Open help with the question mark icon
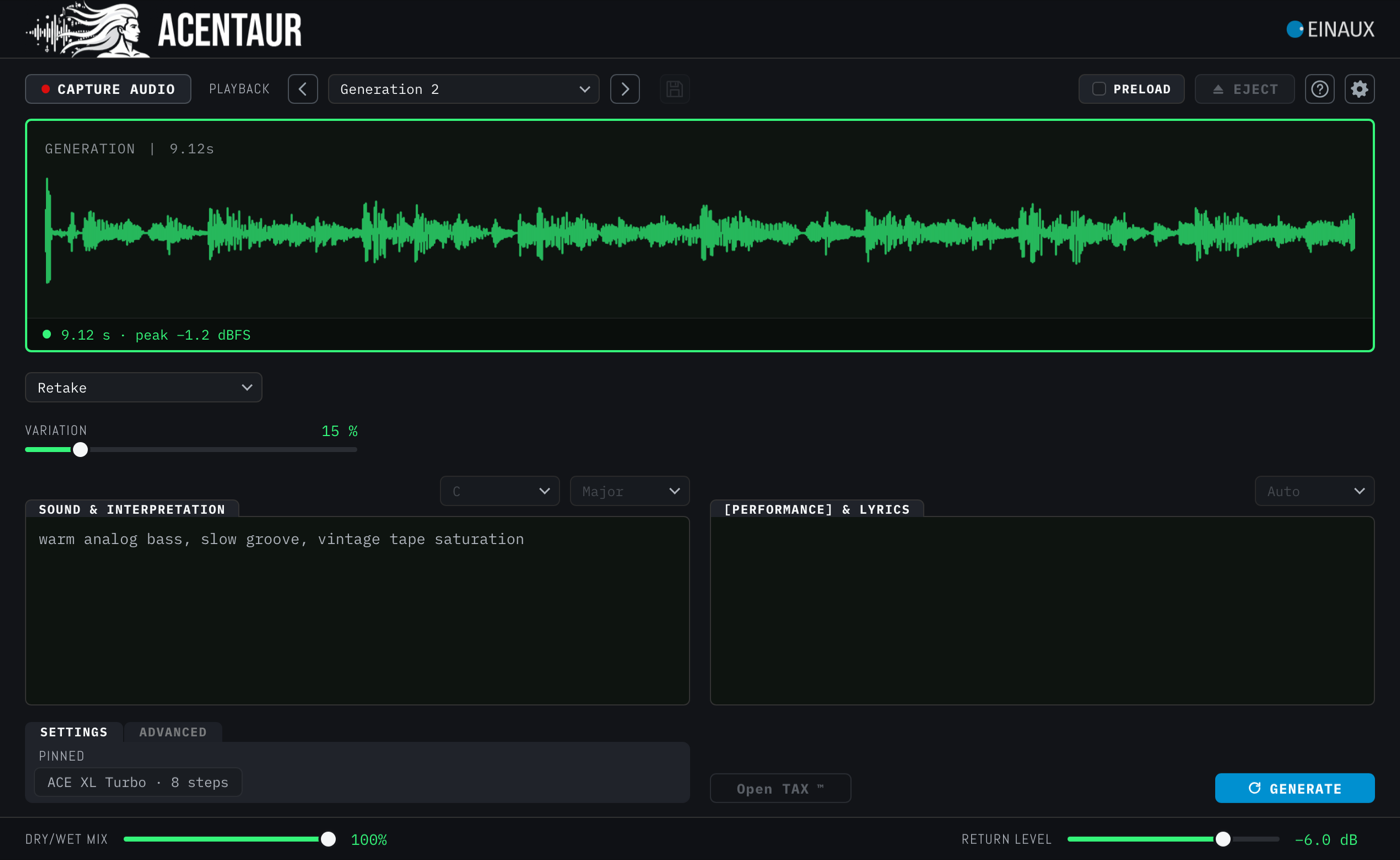This screenshot has height=860, width=1400. pyautogui.click(x=1320, y=89)
